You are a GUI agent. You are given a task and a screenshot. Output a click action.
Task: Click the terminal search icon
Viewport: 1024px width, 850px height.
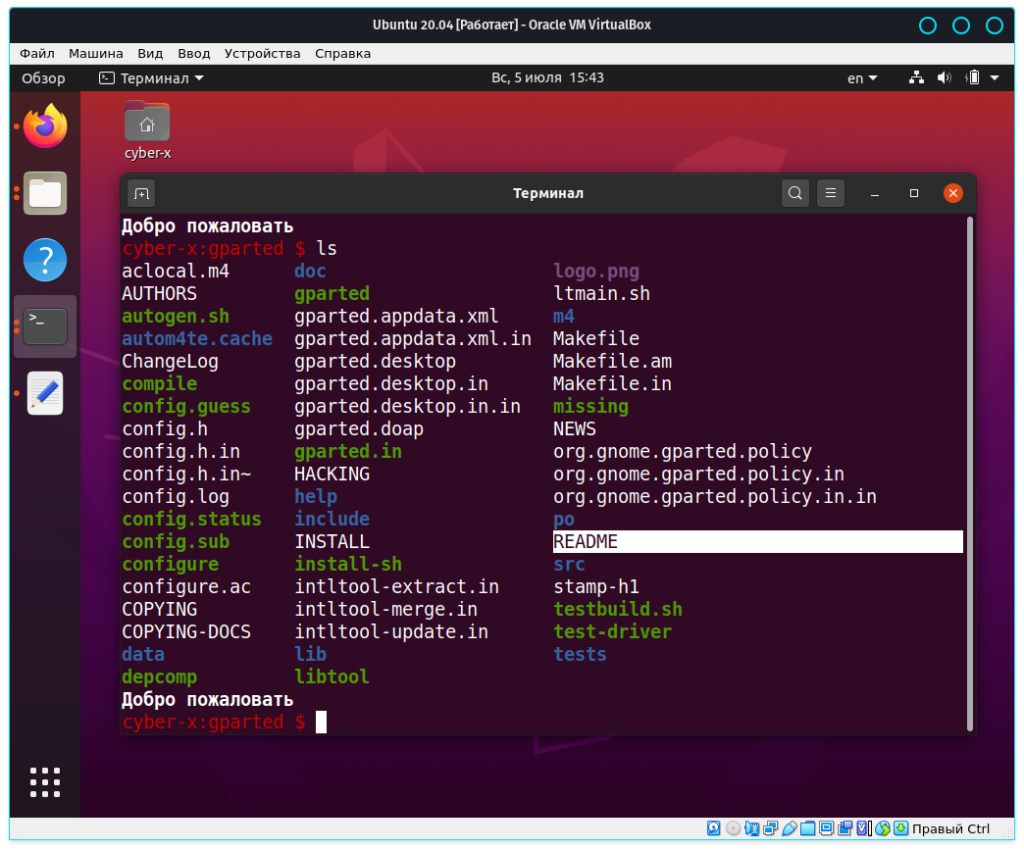click(794, 193)
